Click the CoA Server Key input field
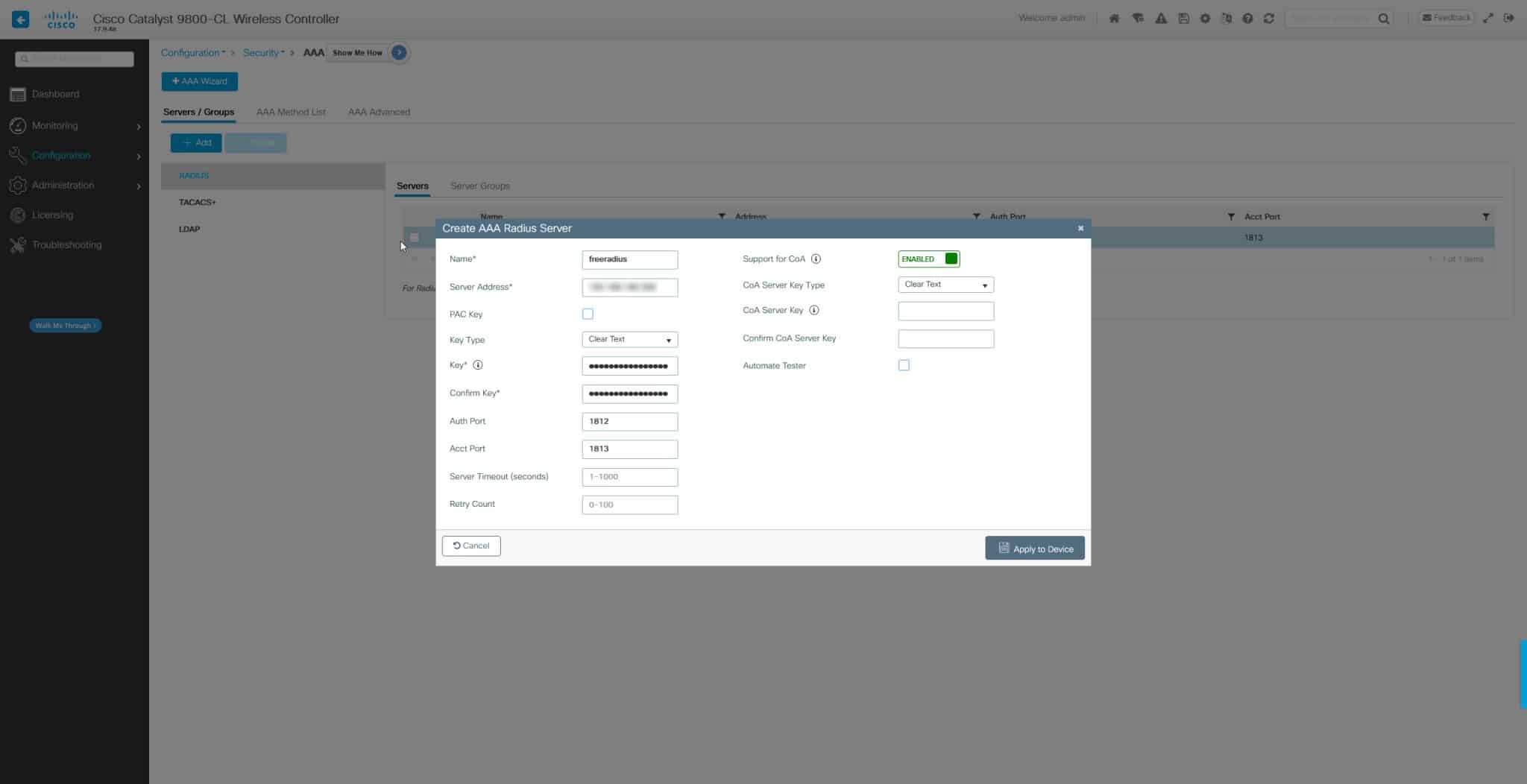The width and height of the screenshot is (1527, 784). coord(945,311)
